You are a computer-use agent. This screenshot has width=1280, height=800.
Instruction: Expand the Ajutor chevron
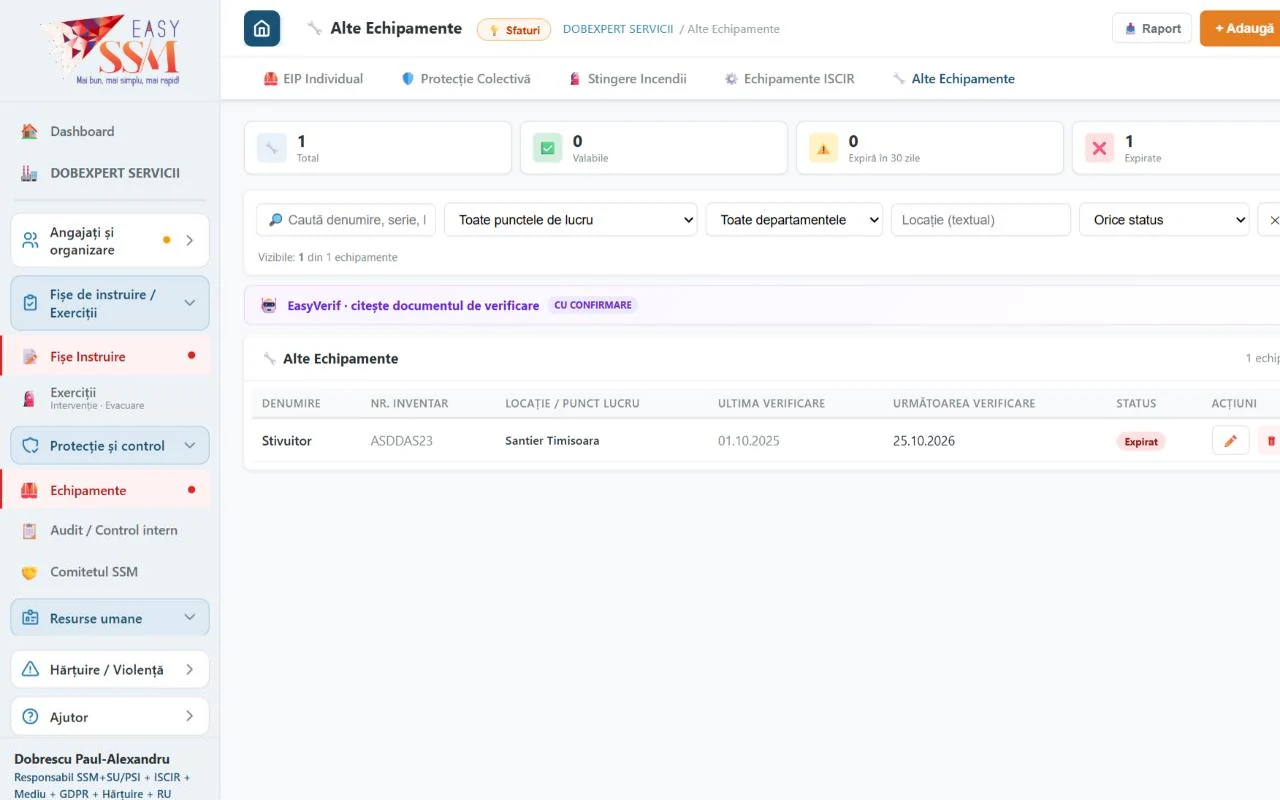190,717
